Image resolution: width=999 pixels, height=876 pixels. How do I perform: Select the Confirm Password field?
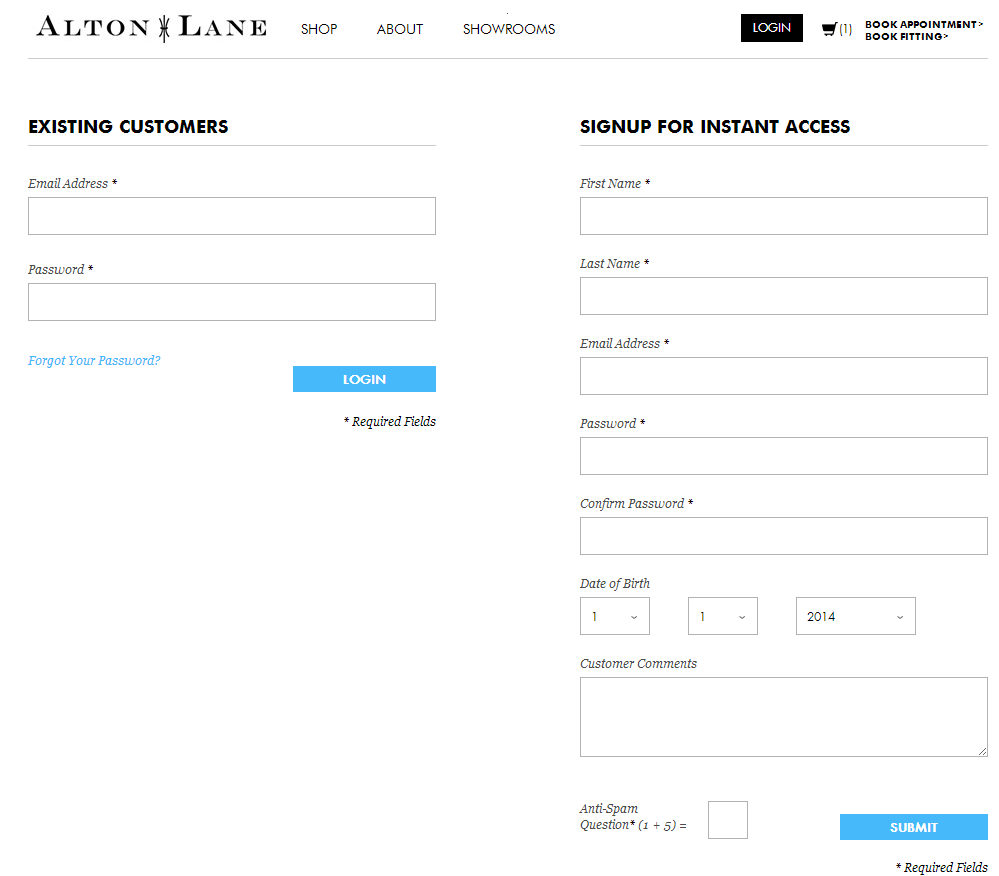pos(784,536)
